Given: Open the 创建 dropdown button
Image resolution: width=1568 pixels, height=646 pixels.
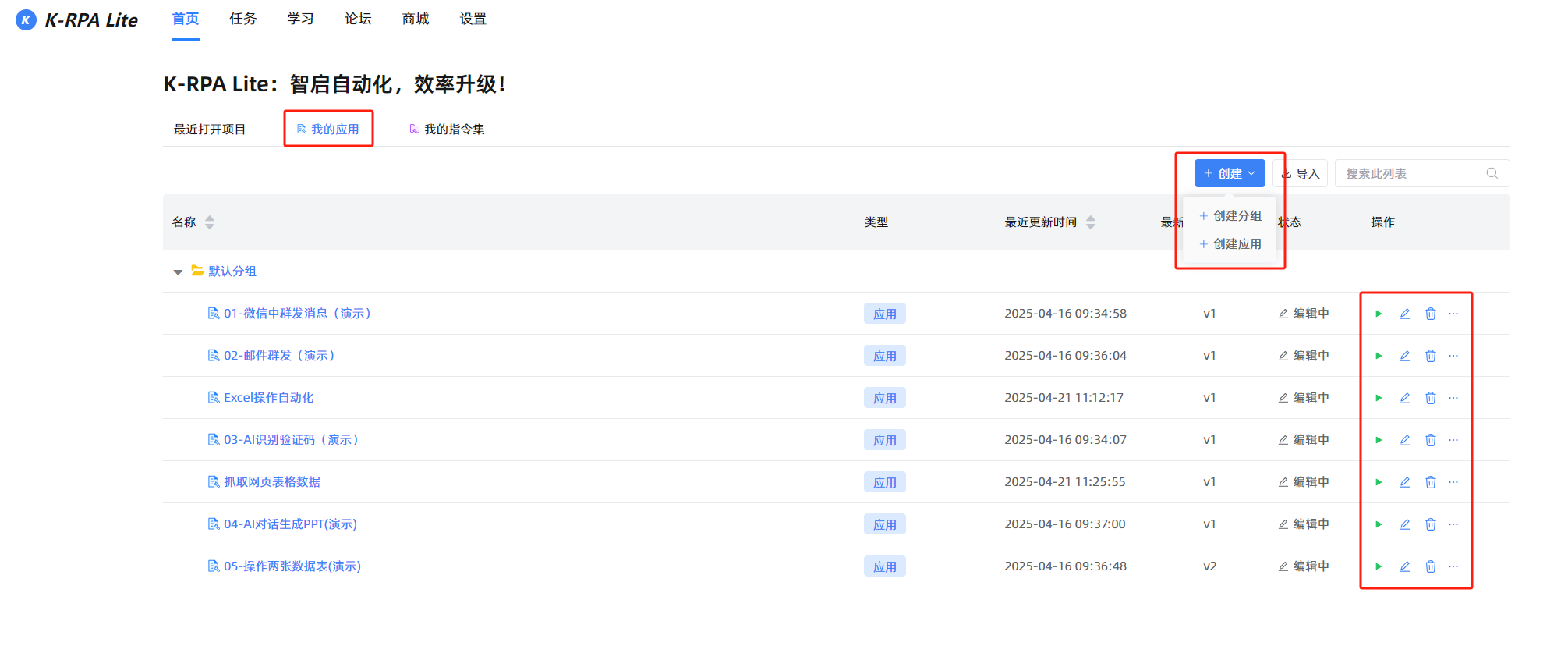Looking at the screenshot, I should click(x=1230, y=173).
